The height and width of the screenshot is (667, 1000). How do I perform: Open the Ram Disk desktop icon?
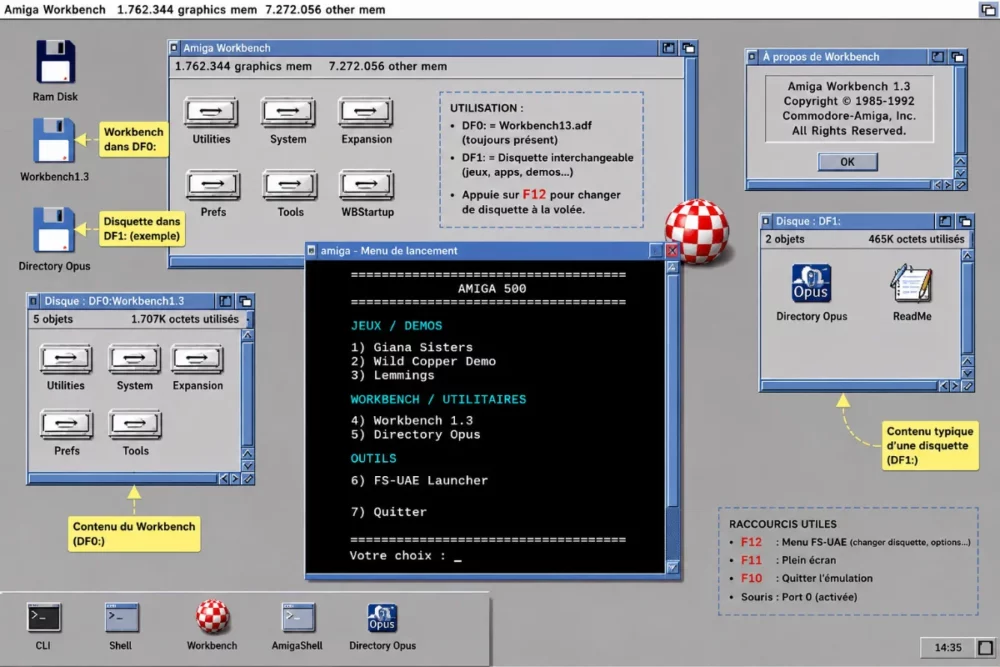click(x=55, y=62)
